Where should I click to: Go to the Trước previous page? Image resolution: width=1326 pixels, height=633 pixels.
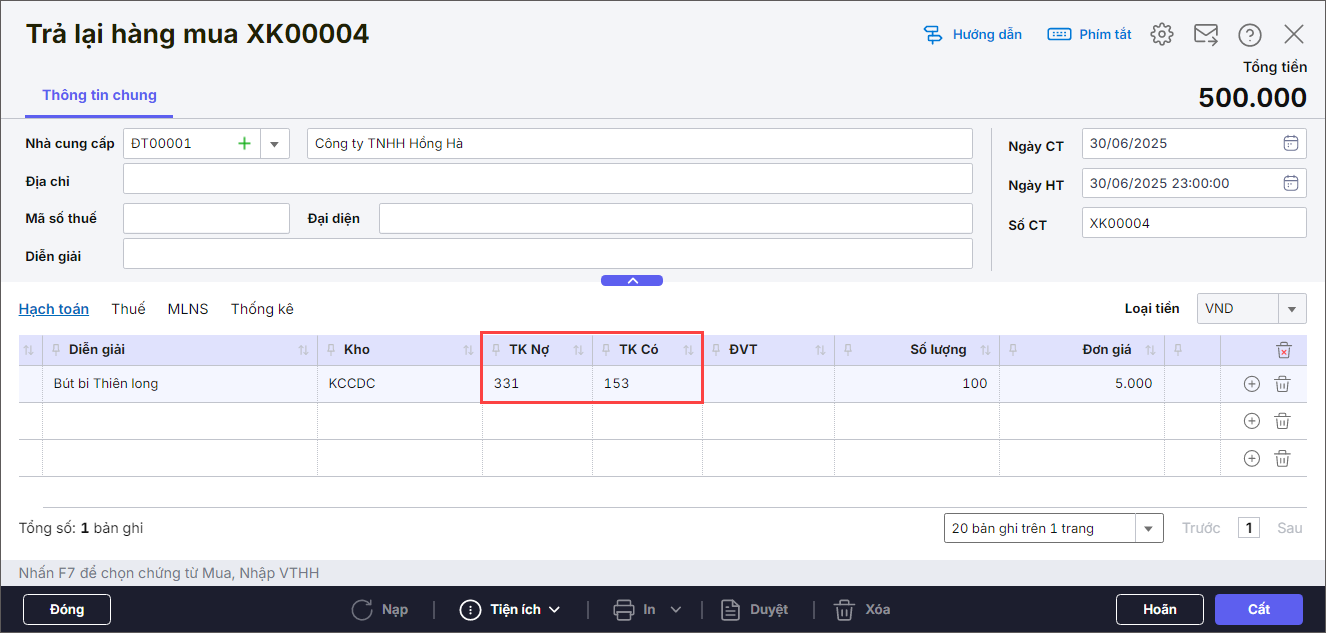[x=1201, y=528]
